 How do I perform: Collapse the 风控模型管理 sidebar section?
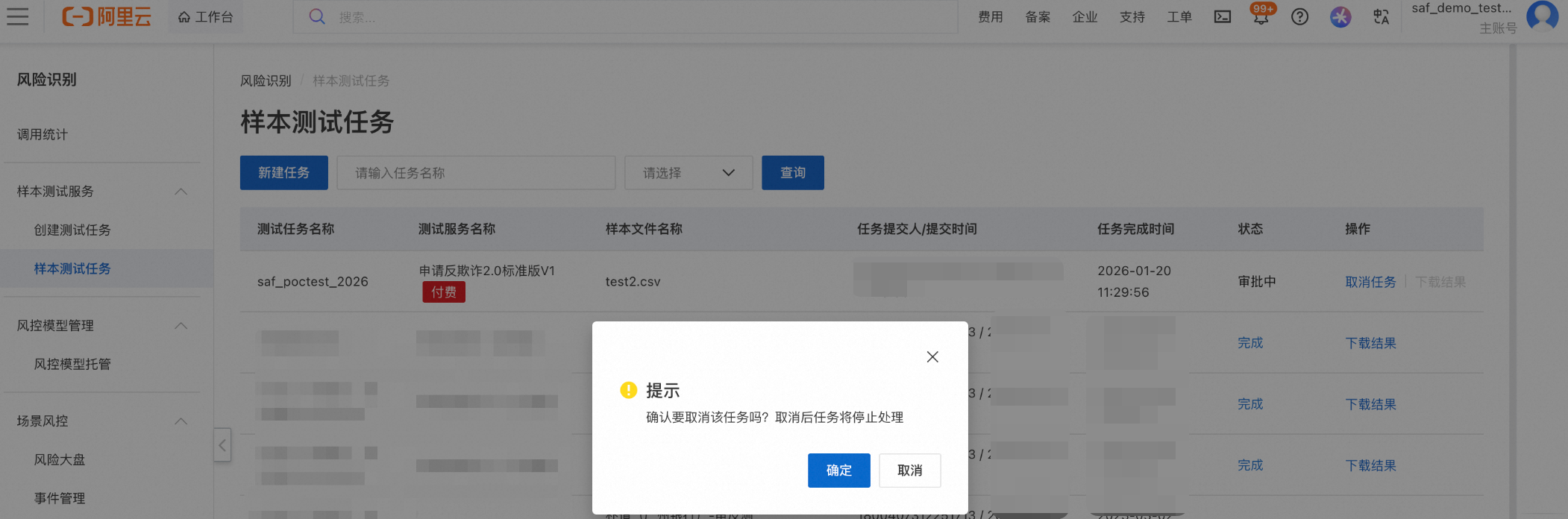[x=181, y=326]
